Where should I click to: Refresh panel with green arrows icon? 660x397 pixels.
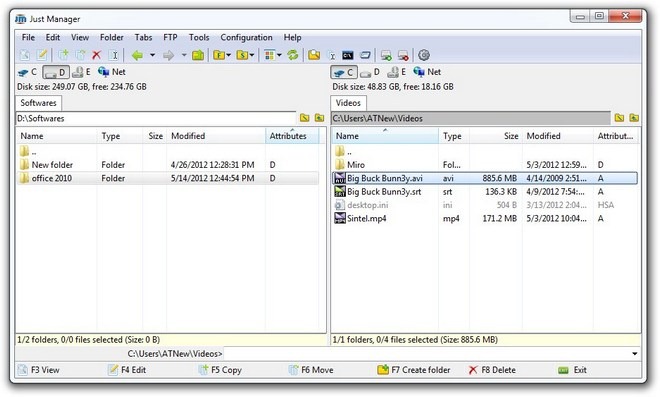293,55
